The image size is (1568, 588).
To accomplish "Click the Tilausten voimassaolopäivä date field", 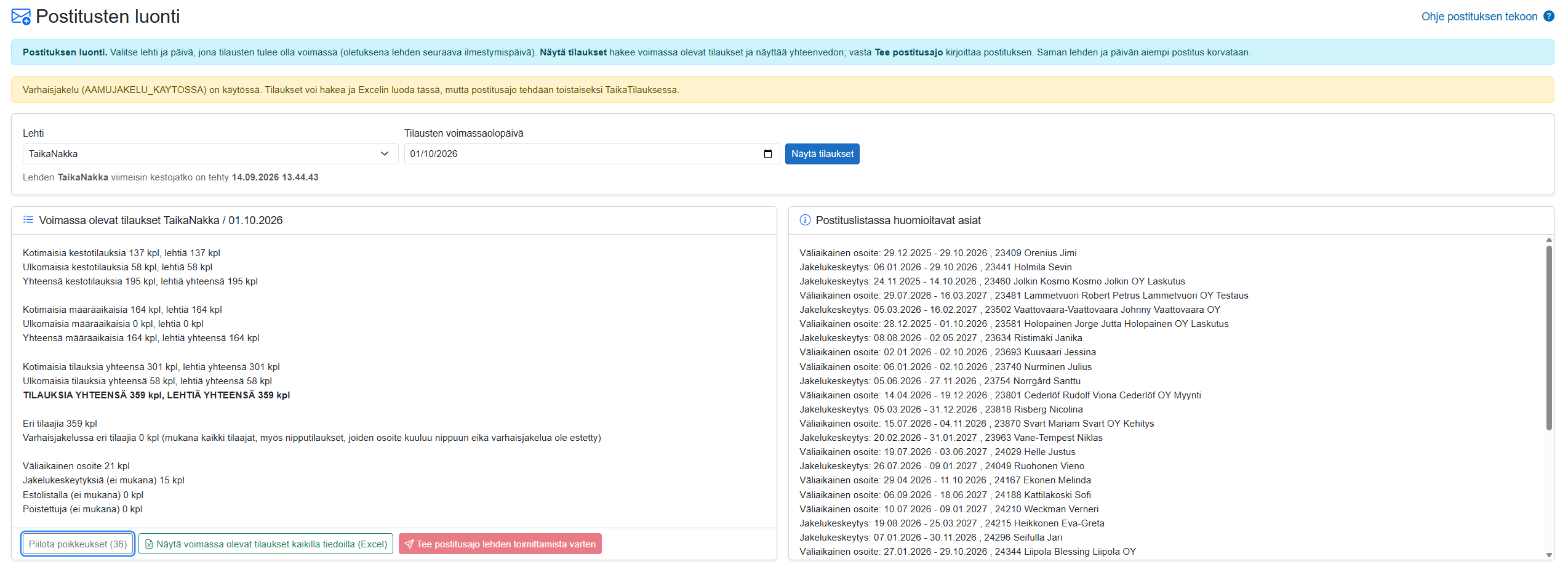I will tap(592, 154).
